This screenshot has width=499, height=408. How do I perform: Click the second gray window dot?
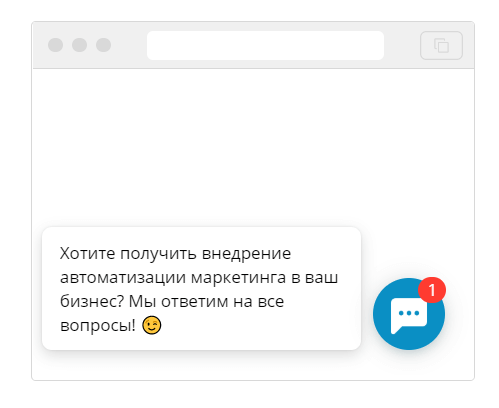[80, 45]
